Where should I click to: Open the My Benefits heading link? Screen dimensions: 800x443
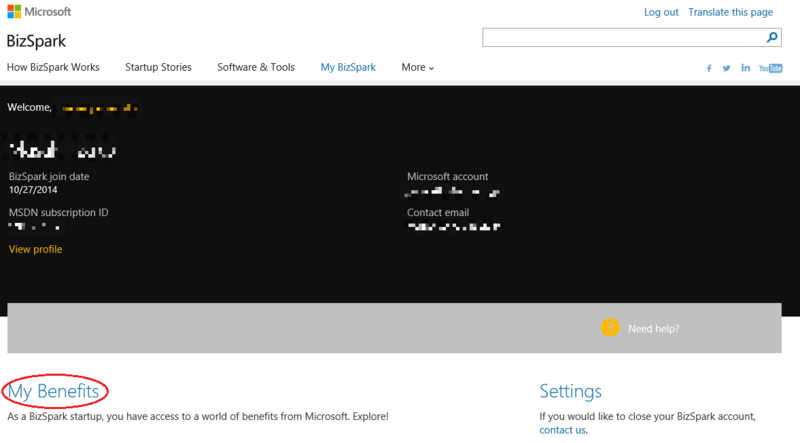pos(53,391)
